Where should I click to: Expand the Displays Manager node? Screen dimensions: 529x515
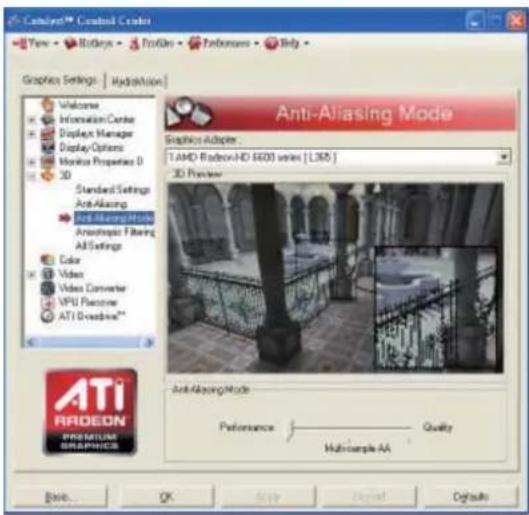(x=32, y=134)
